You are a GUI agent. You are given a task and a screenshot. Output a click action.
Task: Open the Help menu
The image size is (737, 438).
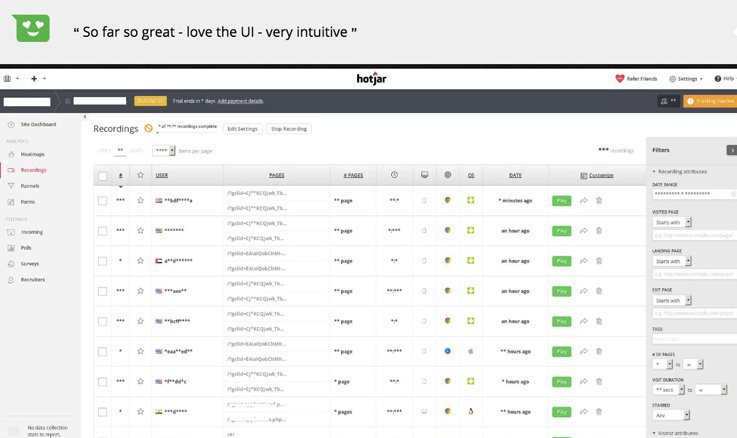(x=724, y=78)
